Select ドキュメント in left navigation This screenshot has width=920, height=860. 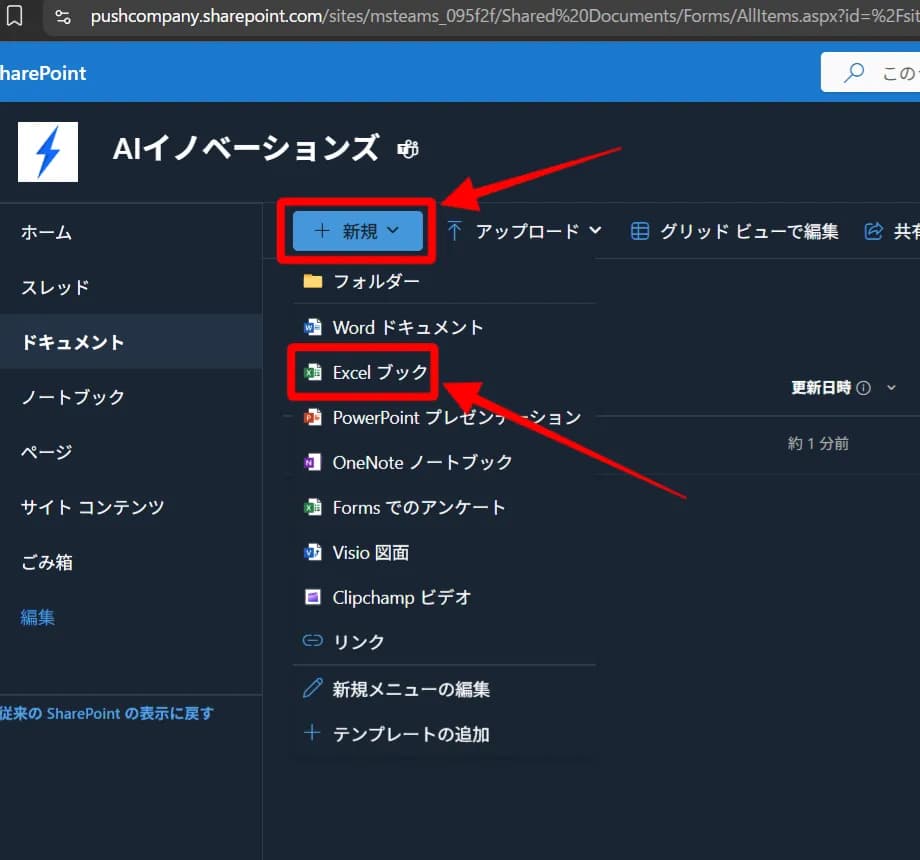pyautogui.click(x=73, y=342)
